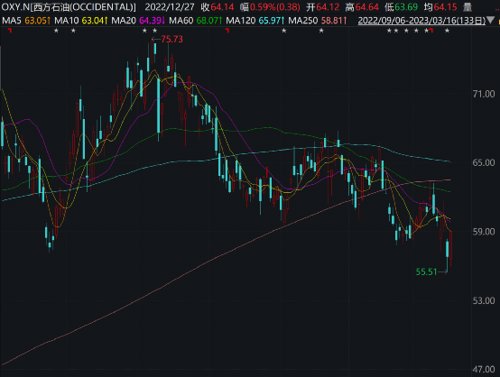Click the 55.51 low price arrow label
This screenshot has width=500, height=377.
click(x=430, y=272)
